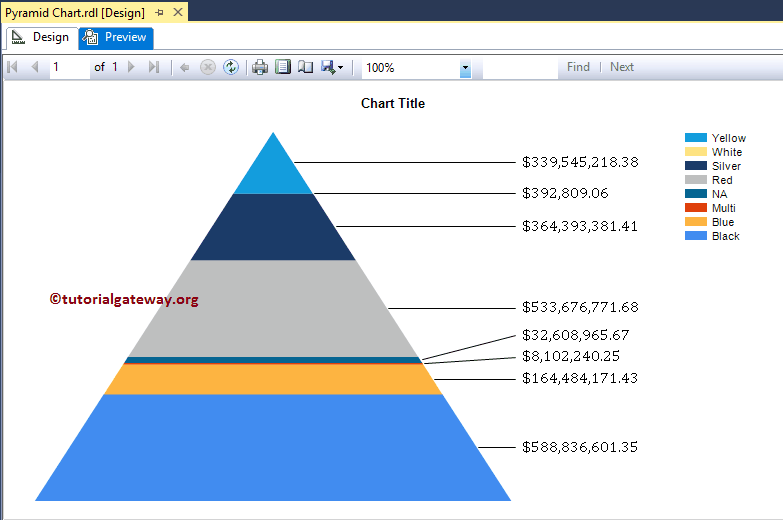The width and height of the screenshot is (783, 520).
Task: Click Yellow legend color swatch
Action: coord(696,138)
